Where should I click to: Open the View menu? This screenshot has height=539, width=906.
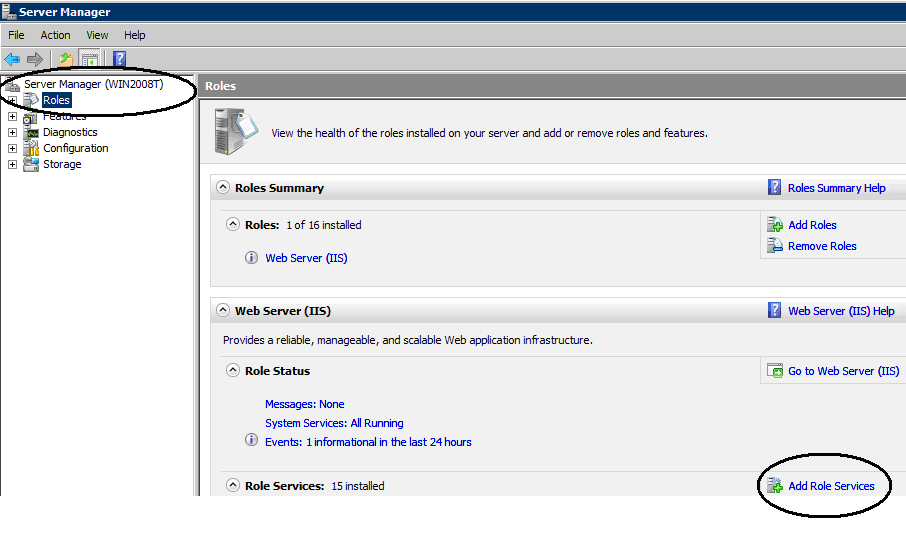pyautogui.click(x=97, y=35)
